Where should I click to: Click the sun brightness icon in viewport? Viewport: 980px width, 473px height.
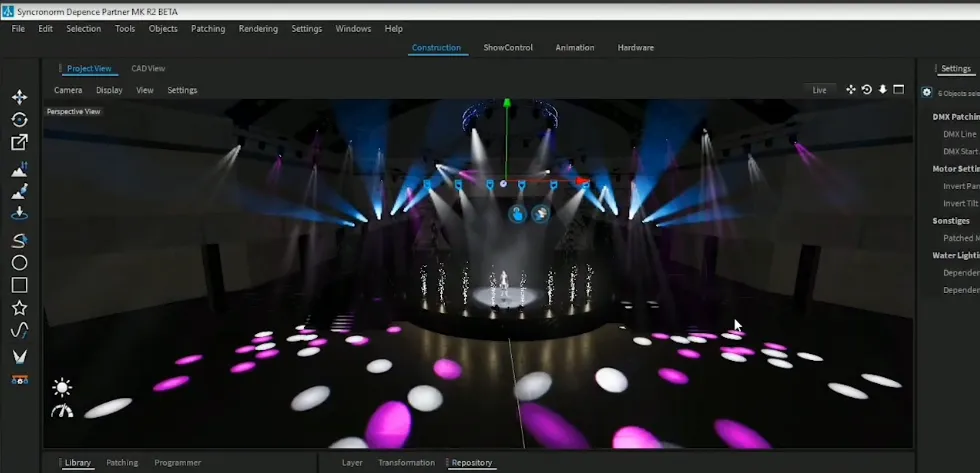coord(62,387)
